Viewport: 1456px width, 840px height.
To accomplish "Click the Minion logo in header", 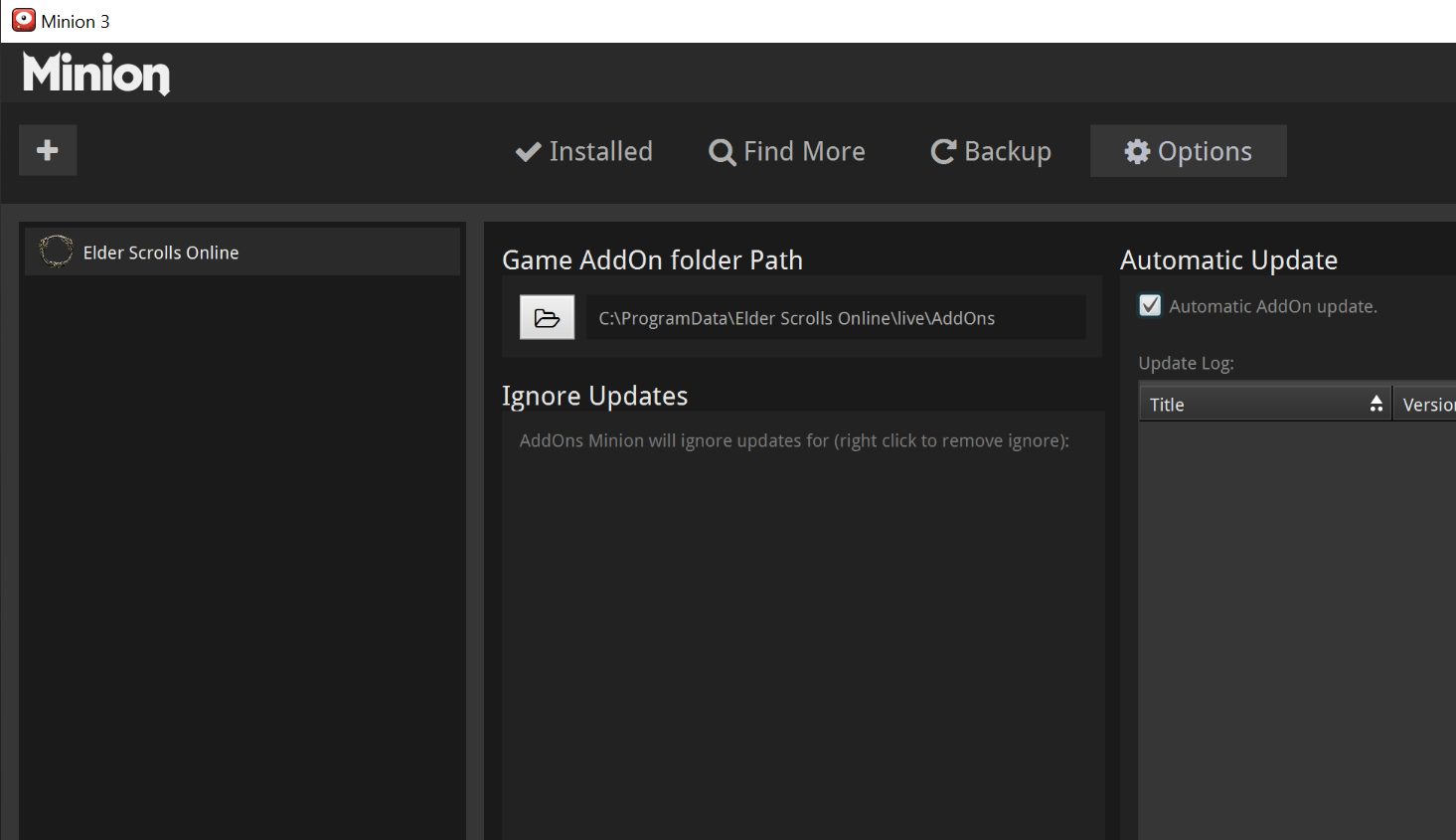I will click(x=96, y=74).
